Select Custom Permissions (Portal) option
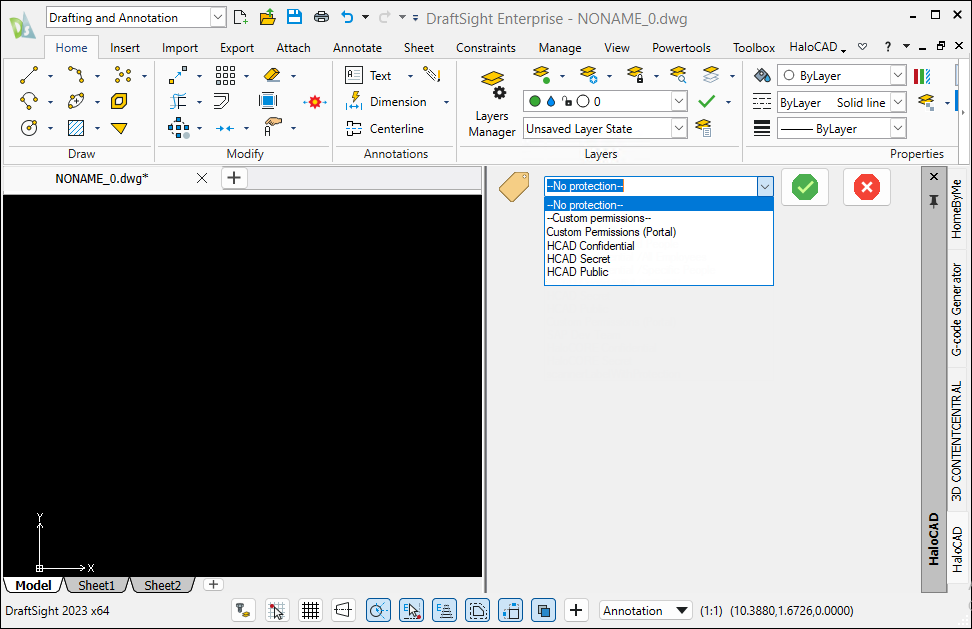 click(x=611, y=232)
